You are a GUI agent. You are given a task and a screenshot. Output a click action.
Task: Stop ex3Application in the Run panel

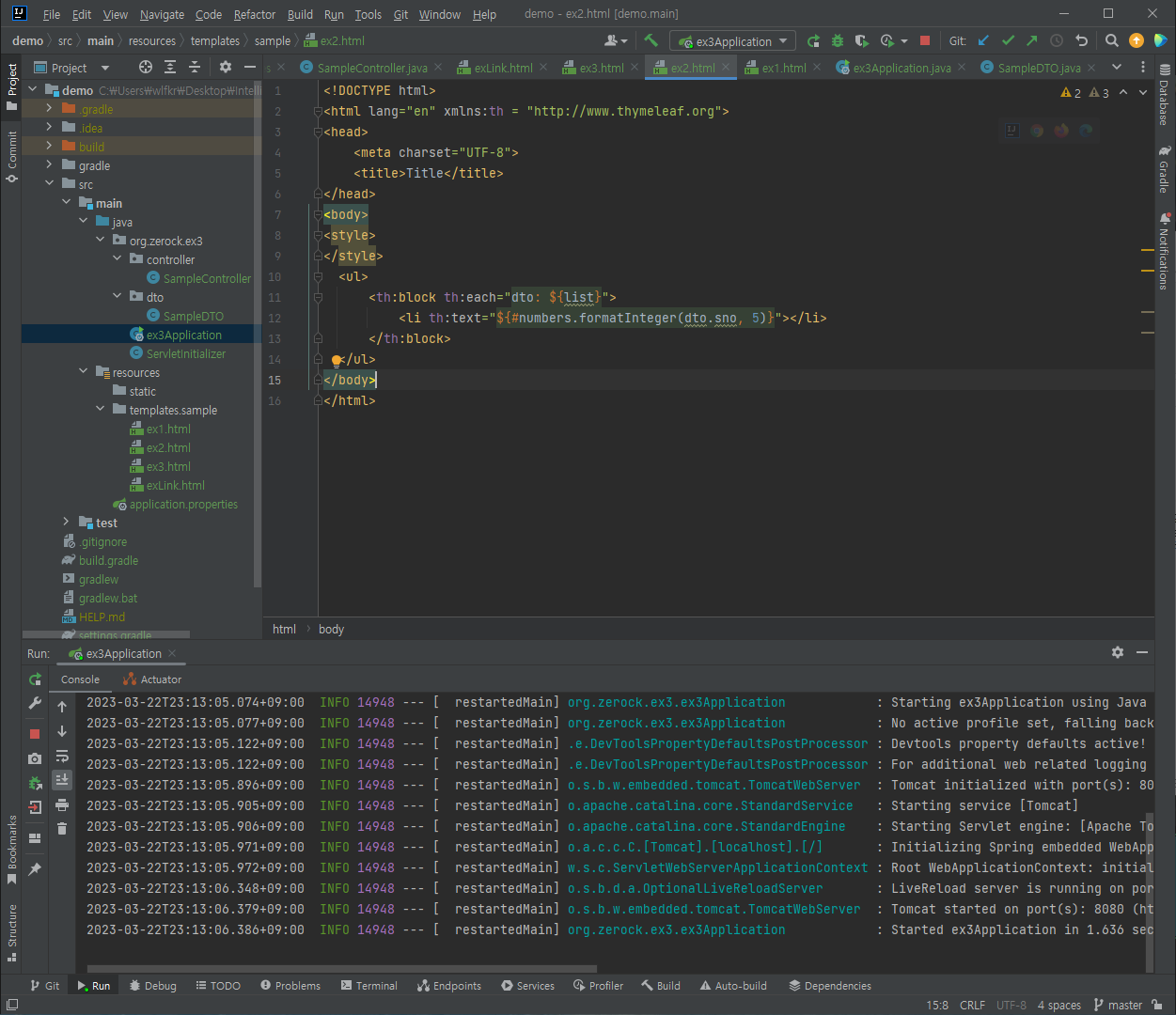[35, 734]
